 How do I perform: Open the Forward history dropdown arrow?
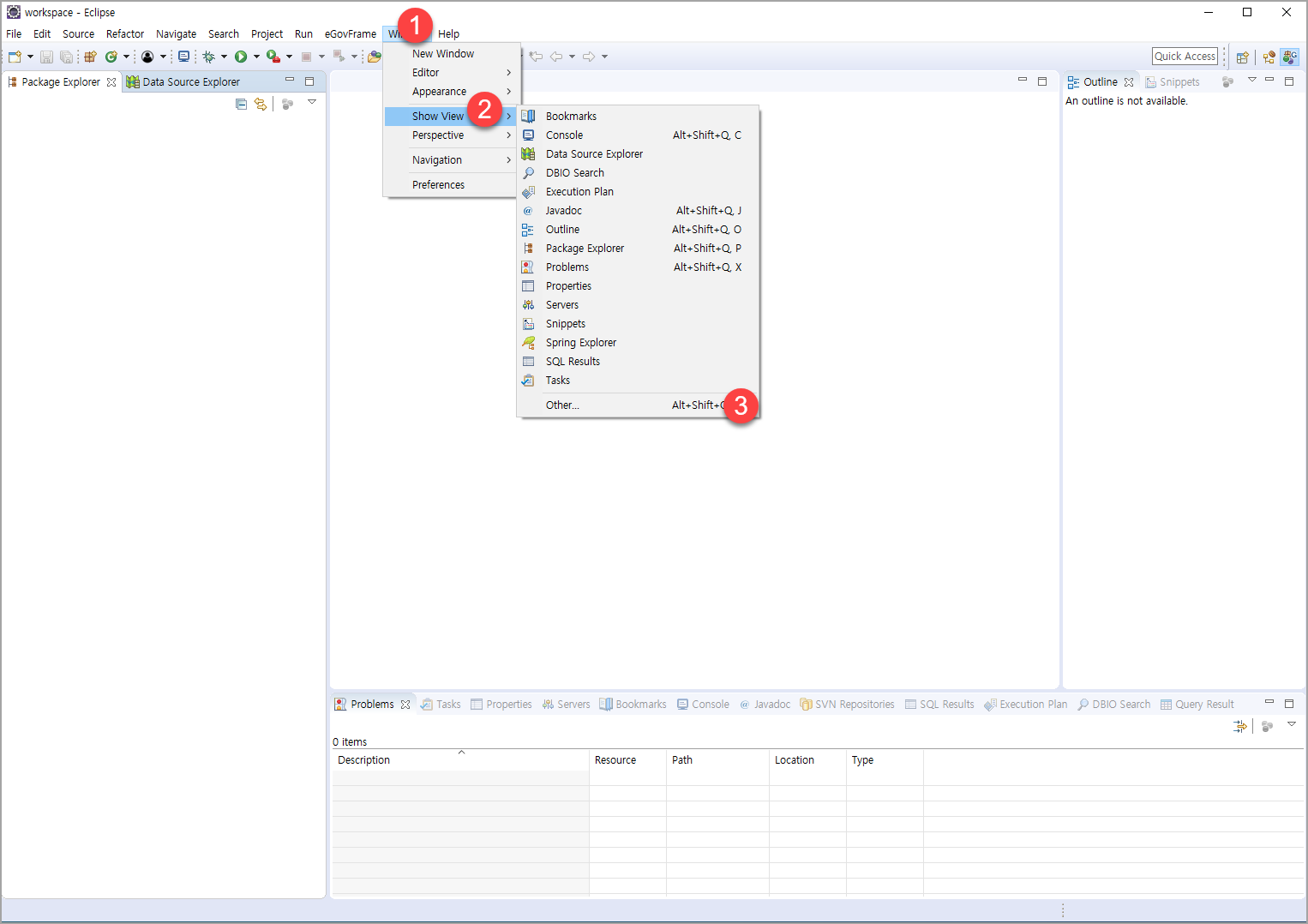click(604, 57)
